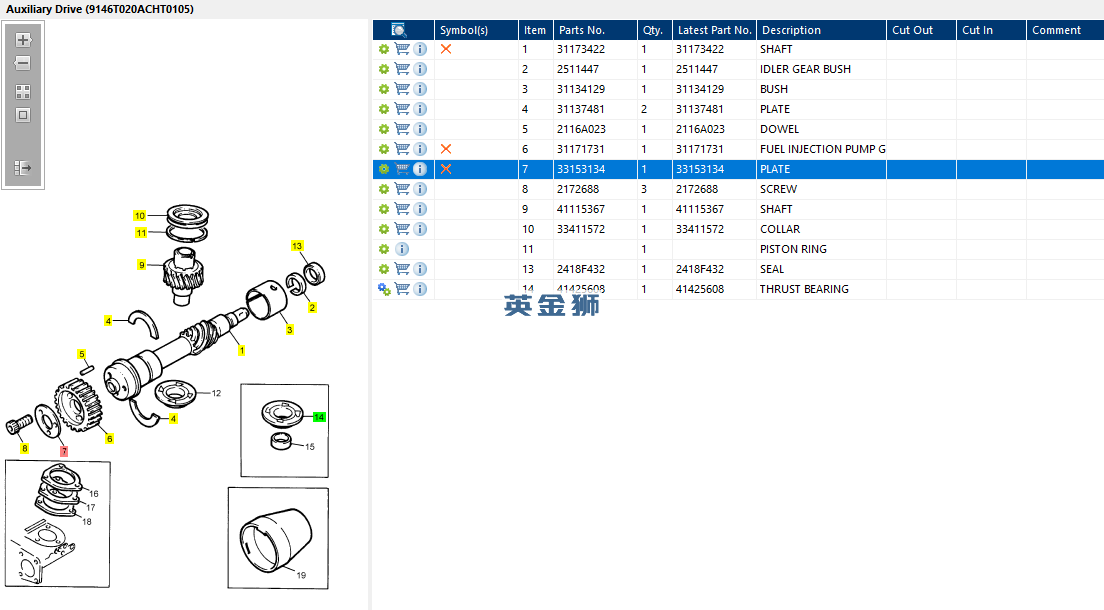This screenshot has height=610, width=1104.
Task: Sort by Latest Part No. column
Action: [x=714, y=30]
